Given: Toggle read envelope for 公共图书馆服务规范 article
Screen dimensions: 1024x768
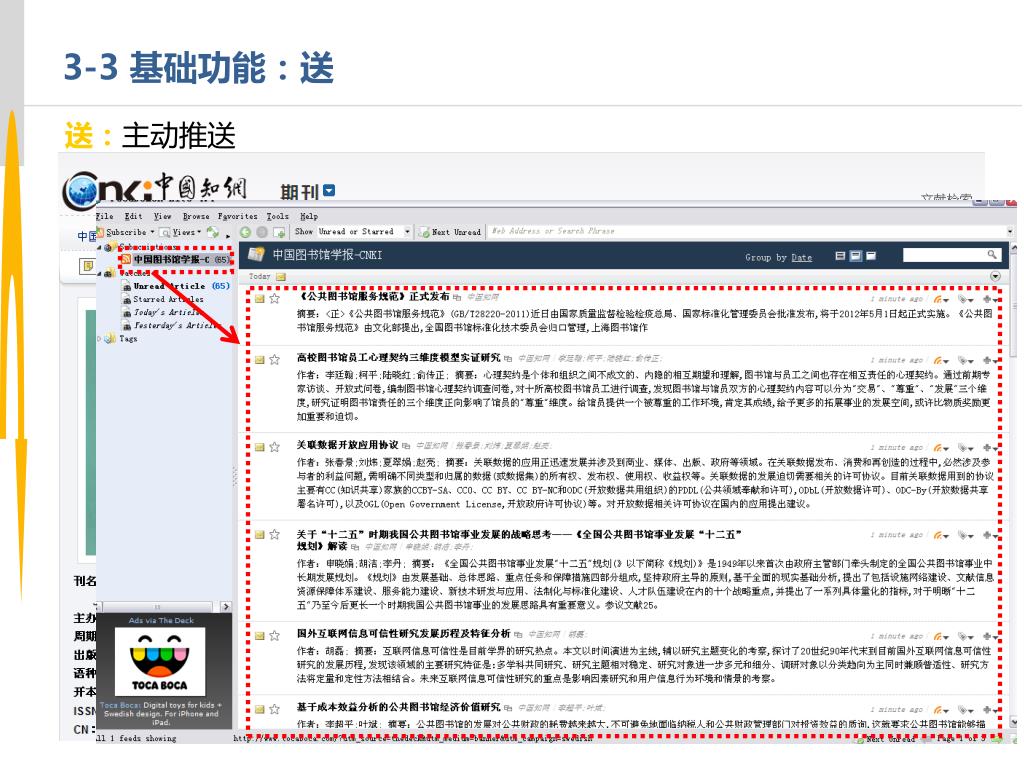Looking at the screenshot, I should pyautogui.click(x=259, y=298).
